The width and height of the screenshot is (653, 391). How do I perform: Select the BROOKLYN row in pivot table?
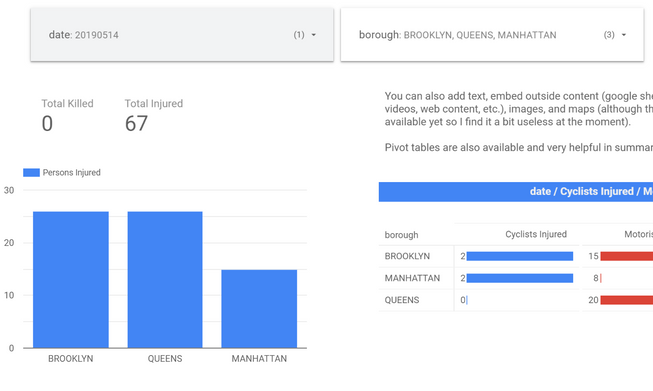pyautogui.click(x=516, y=256)
